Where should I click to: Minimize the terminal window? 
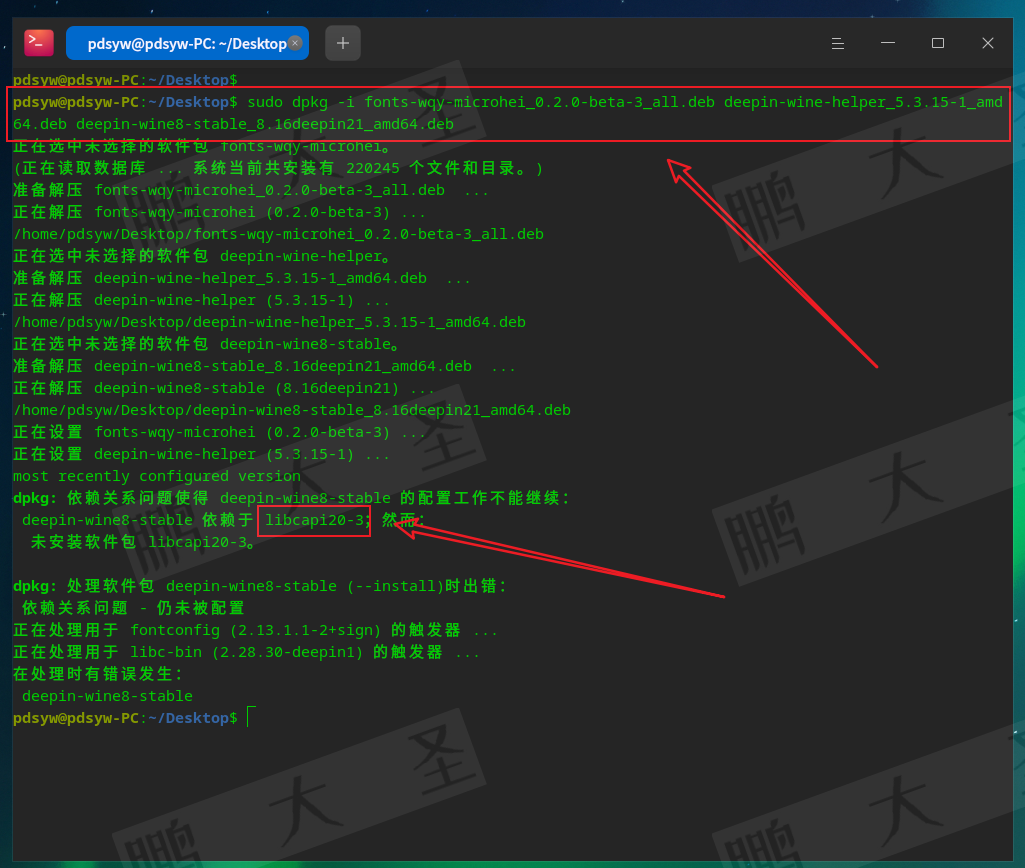[x=888, y=43]
